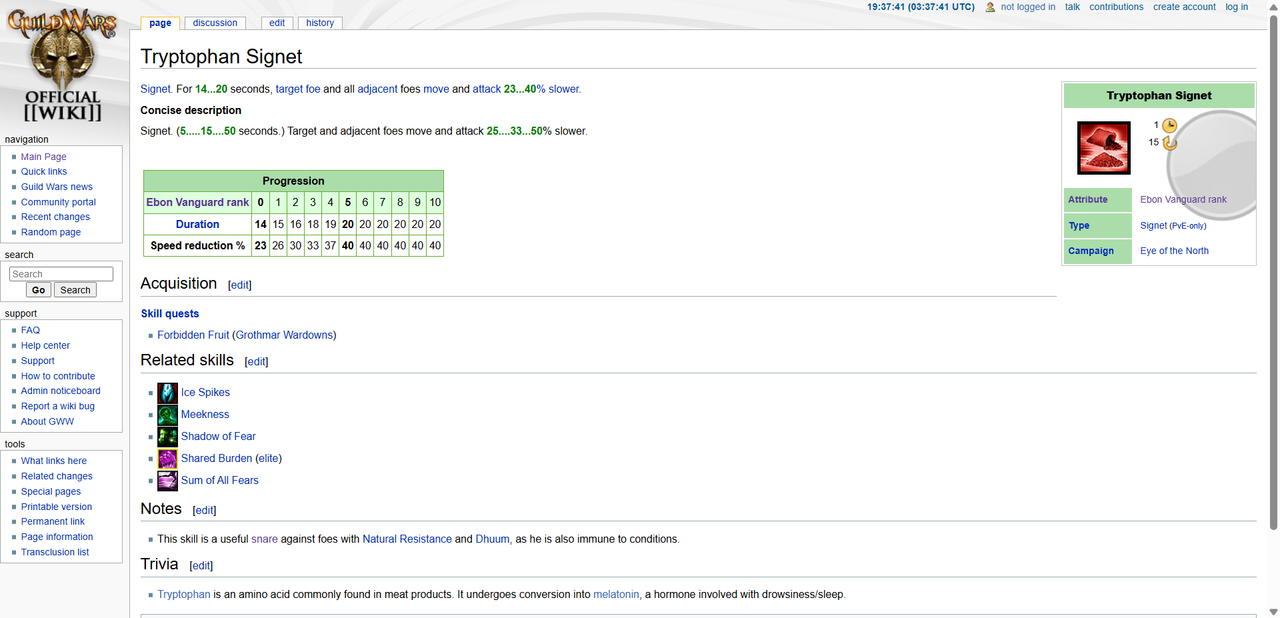Image resolution: width=1280 pixels, height=618 pixels.
Task: Open the edit tab
Action: (x=277, y=23)
